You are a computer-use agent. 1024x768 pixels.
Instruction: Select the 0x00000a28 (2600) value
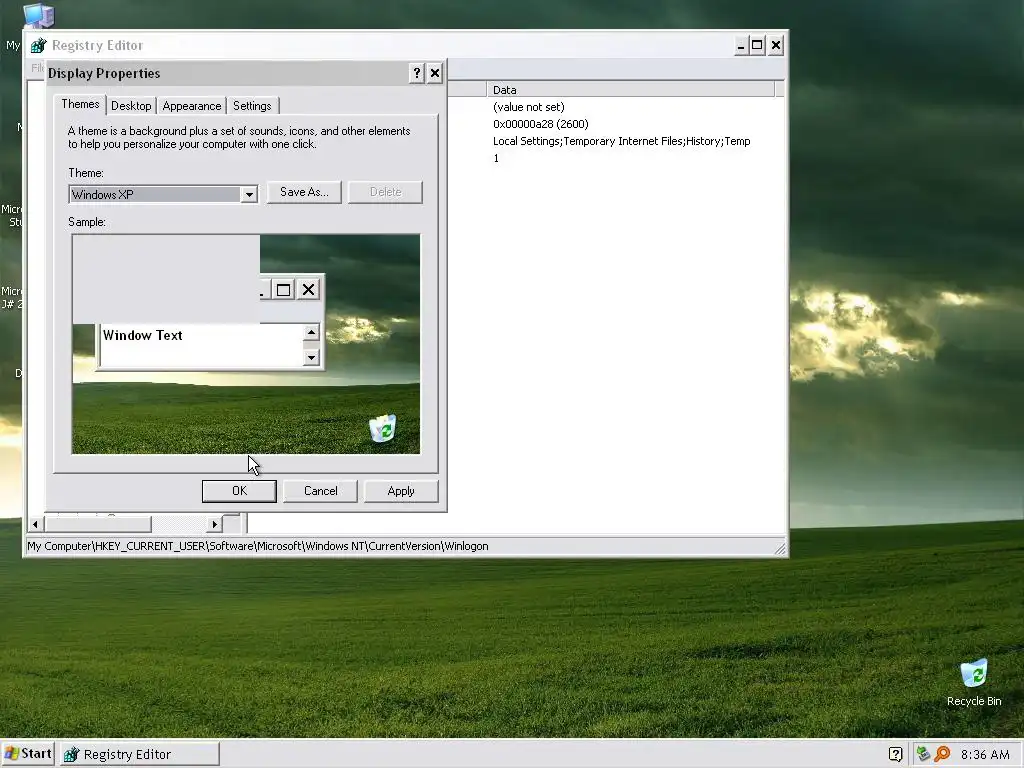[x=541, y=124]
